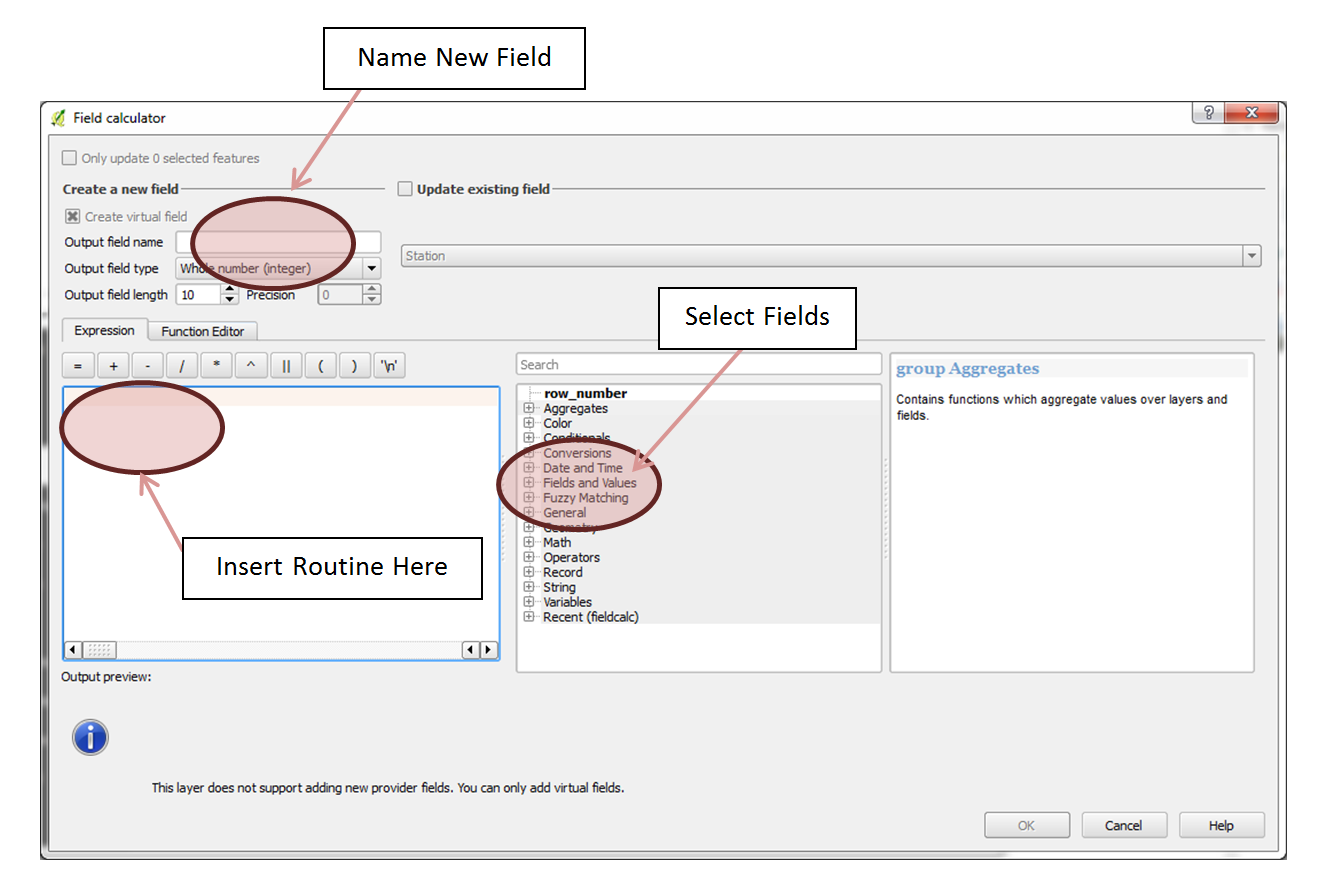Close the Field calculator window
This screenshot has width=1327, height=875.
1251,113
